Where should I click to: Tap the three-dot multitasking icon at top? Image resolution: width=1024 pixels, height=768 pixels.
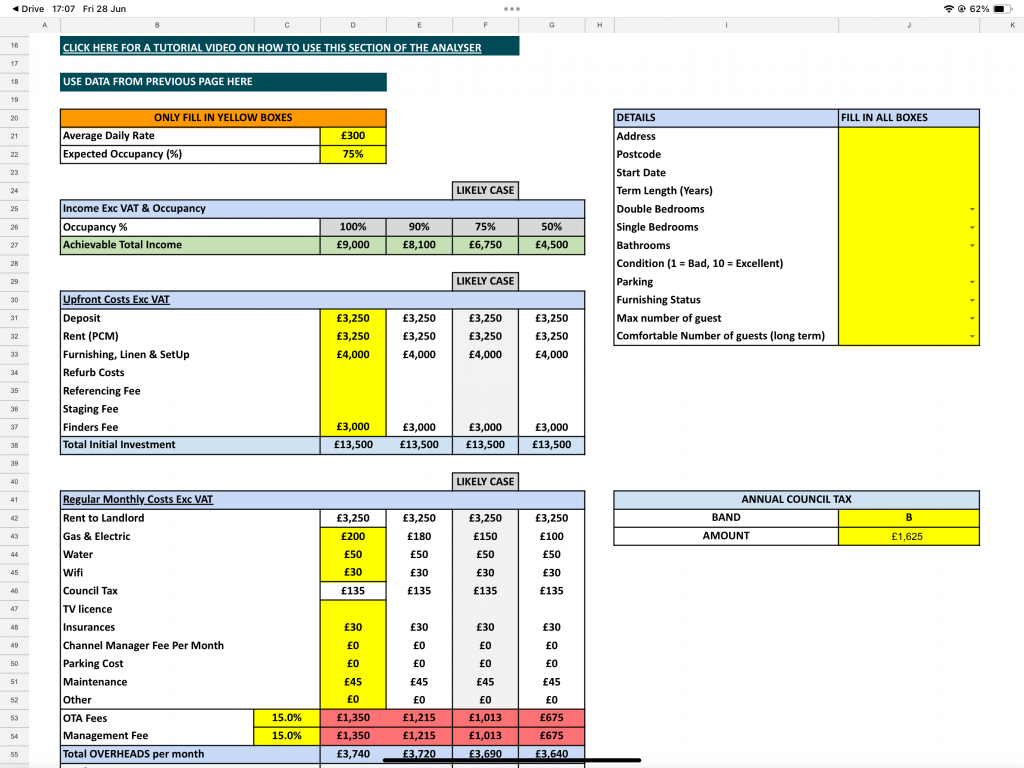(512, 9)
